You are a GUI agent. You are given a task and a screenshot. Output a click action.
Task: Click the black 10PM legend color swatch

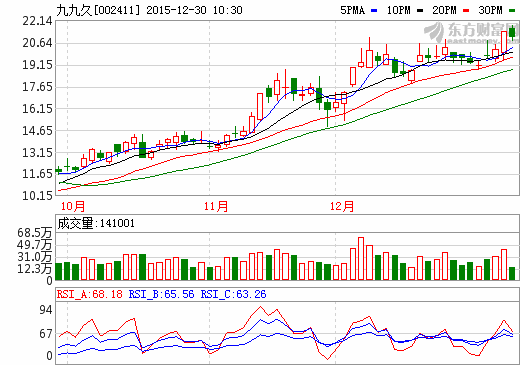pos(420,11)
